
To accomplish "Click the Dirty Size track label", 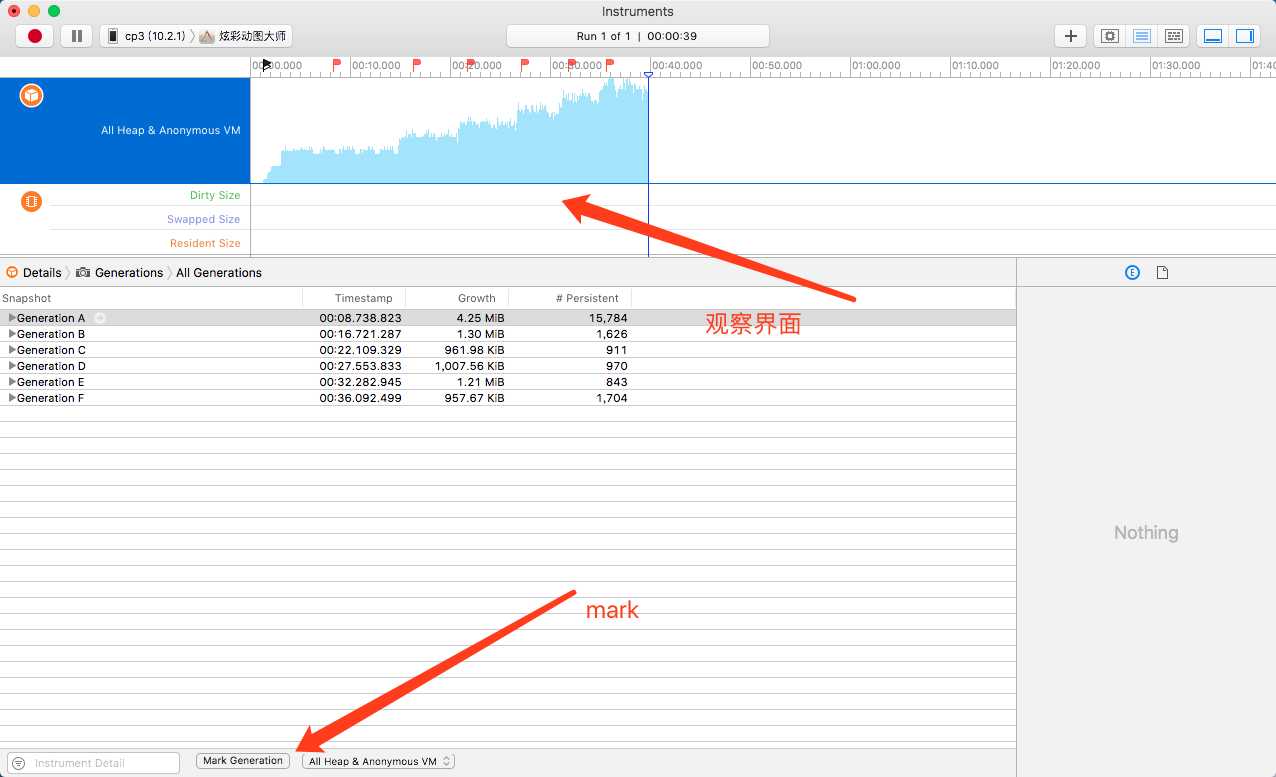I will click(215, 195).
